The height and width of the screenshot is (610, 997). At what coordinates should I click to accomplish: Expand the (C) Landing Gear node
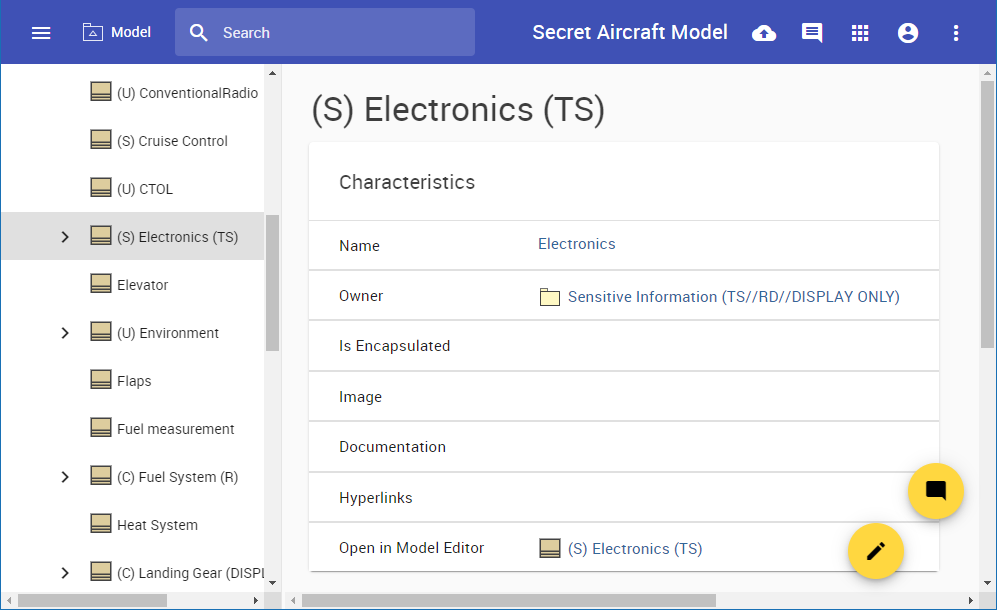point(65,573)
